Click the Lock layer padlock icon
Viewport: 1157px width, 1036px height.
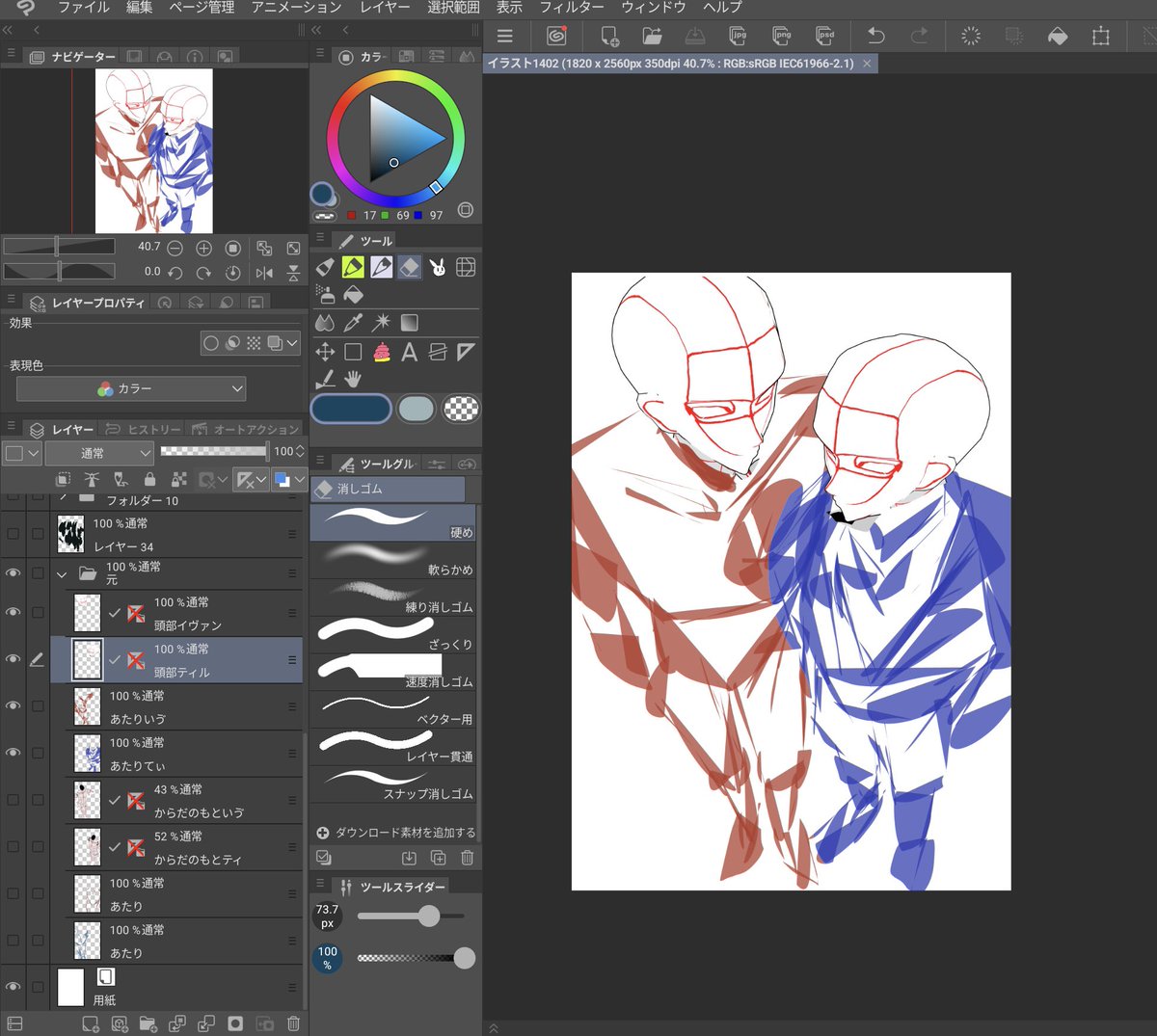click(x=149, y=479)
